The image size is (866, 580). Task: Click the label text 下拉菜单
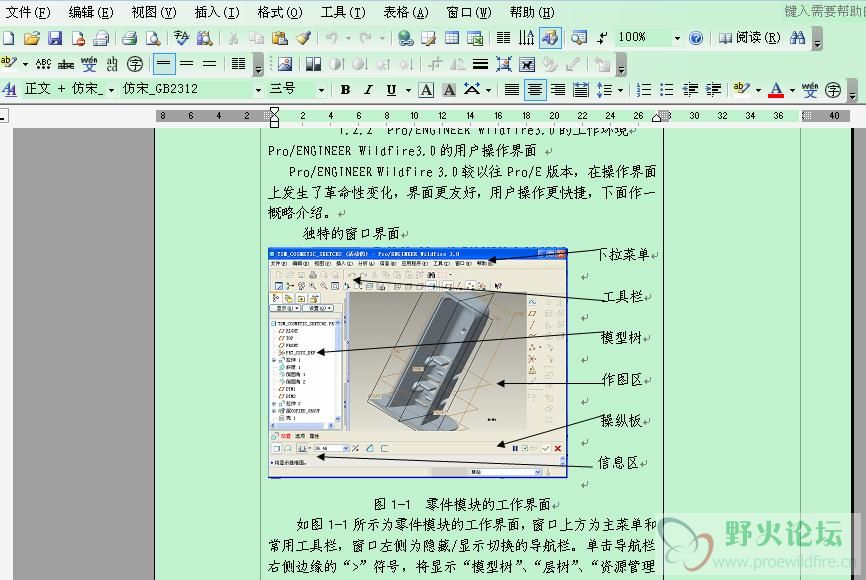tap(623, 255)
